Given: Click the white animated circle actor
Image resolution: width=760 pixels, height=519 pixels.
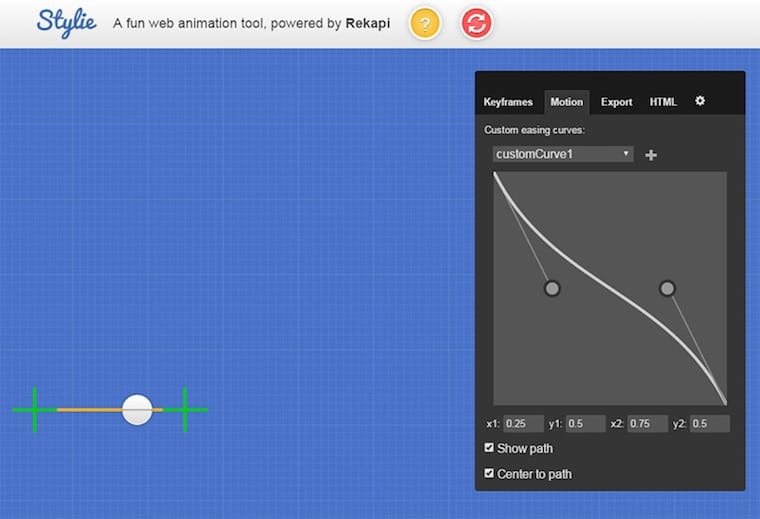Looking at the screenshot, I should click(x=137, y=409).
